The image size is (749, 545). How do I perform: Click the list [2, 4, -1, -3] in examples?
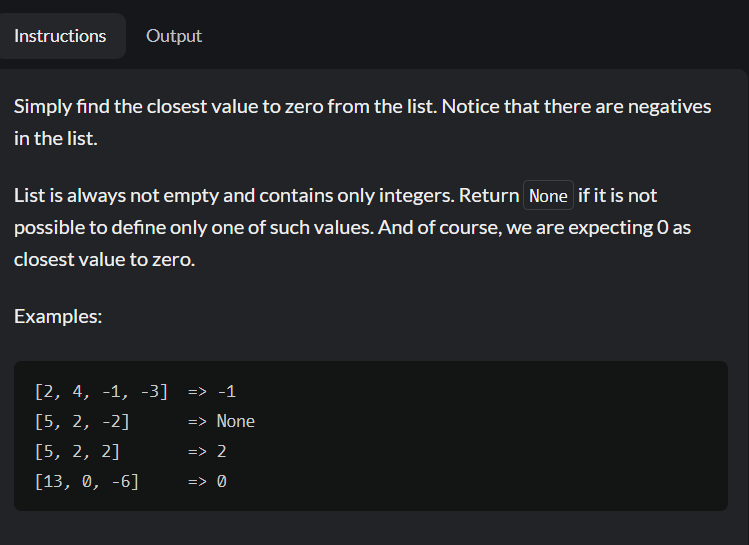coord(101,392)
